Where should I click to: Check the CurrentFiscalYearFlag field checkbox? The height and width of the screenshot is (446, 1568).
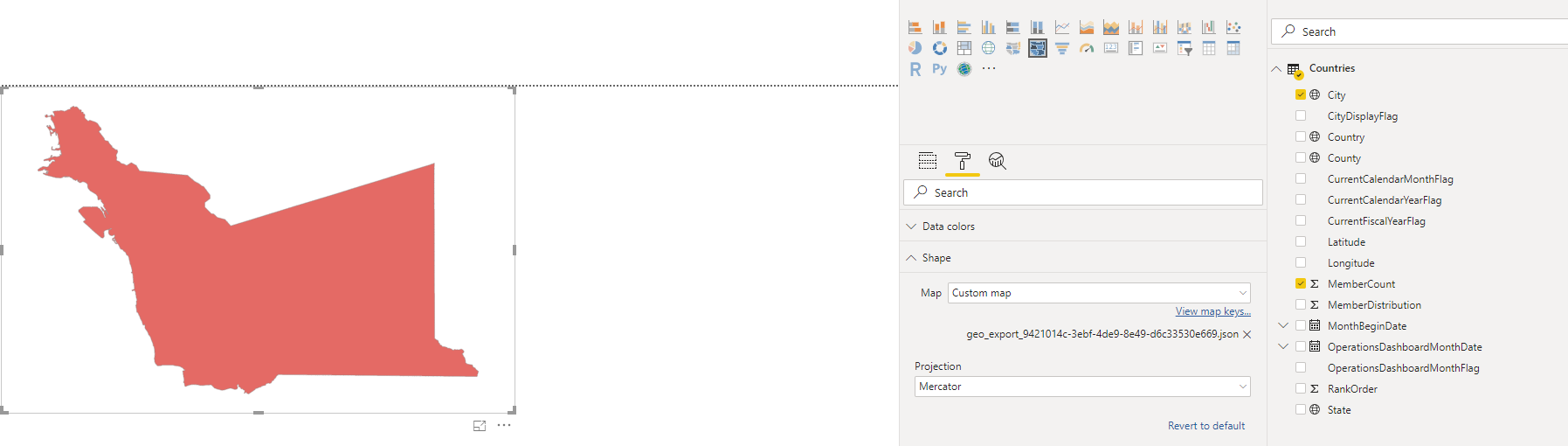coord(1300,220)
